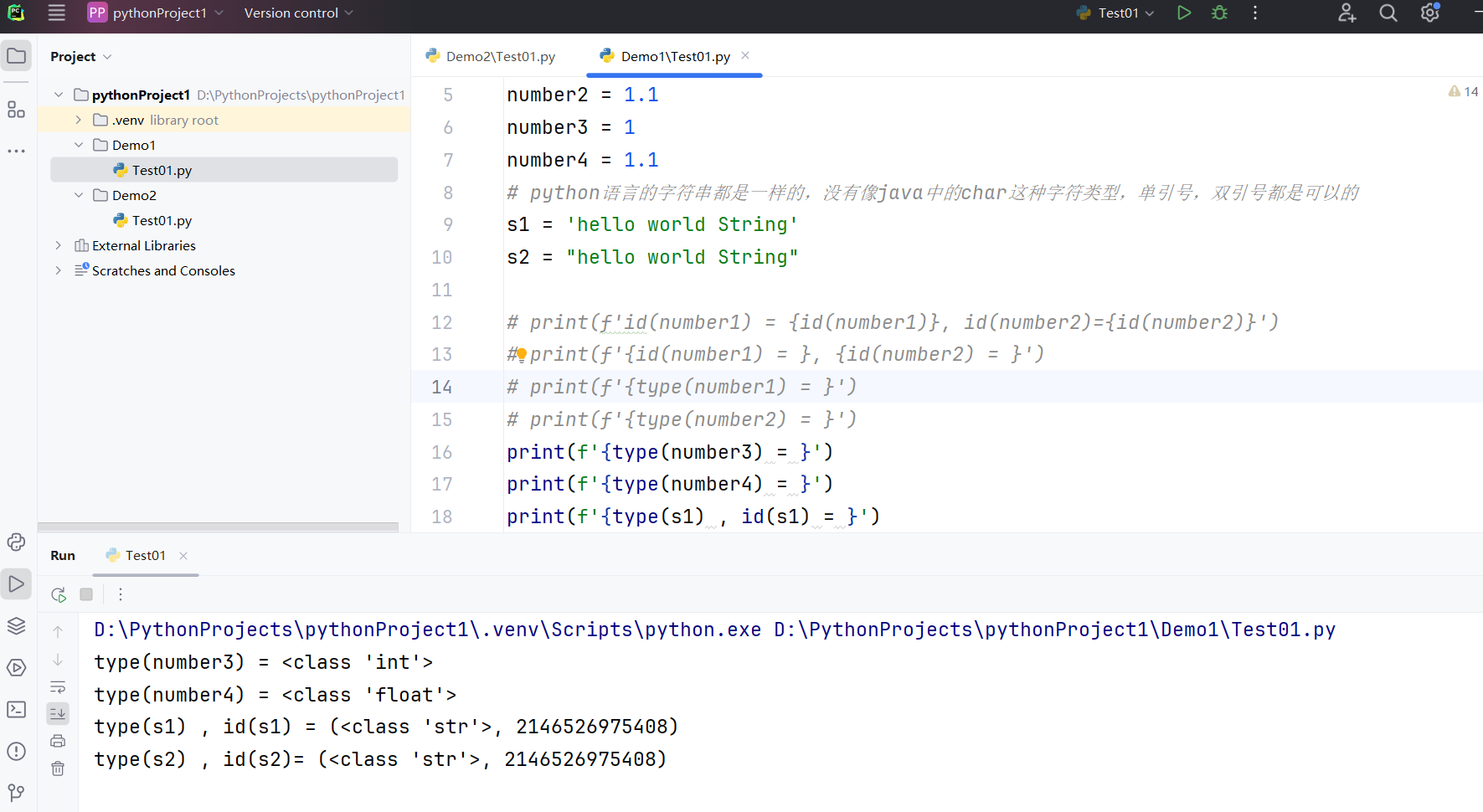
Task: Run the current file with the green arrow
Action: tap(1183, 13)
